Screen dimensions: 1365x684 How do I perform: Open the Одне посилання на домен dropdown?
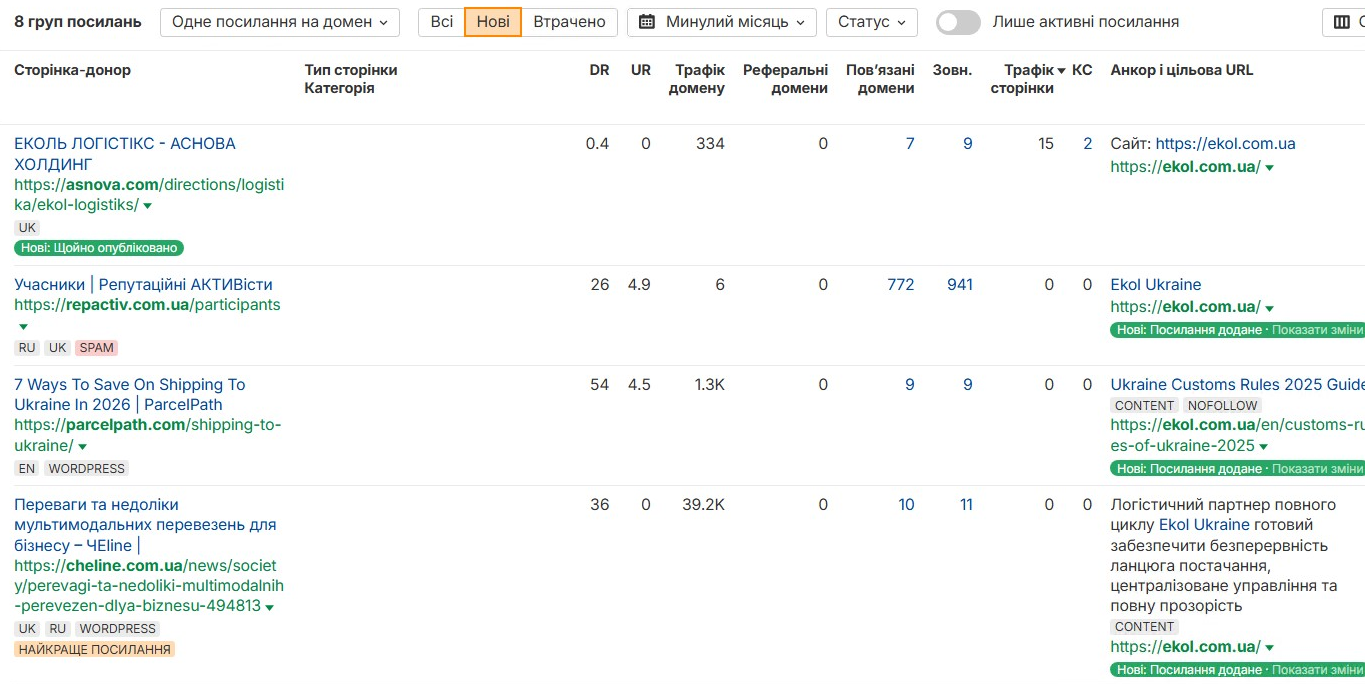(279, 22)
